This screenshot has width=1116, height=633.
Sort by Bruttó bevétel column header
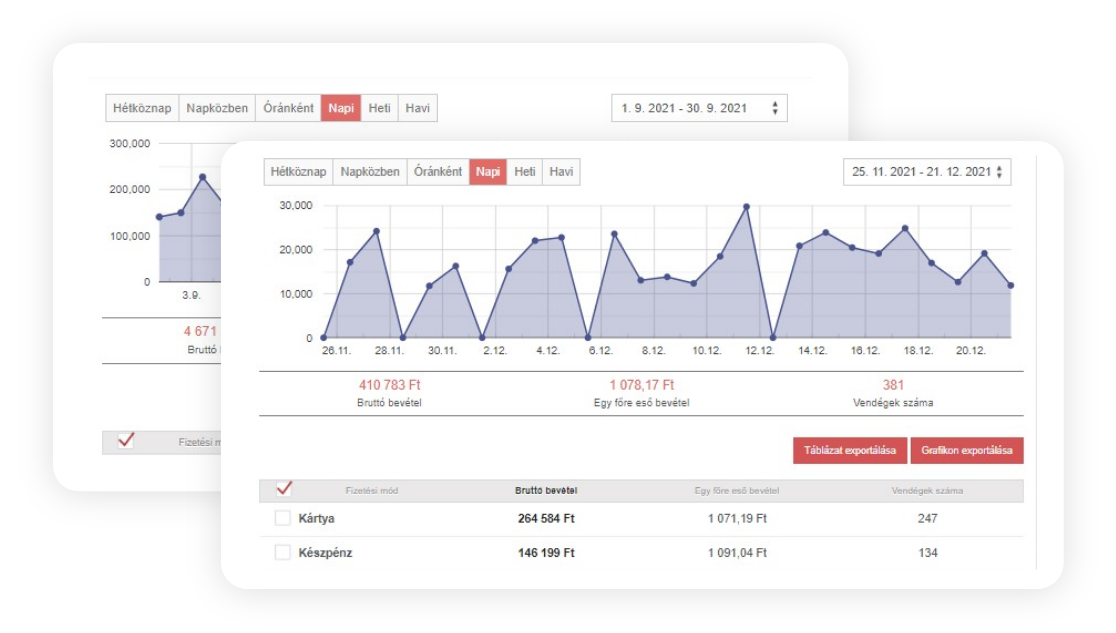coord(546,491)
